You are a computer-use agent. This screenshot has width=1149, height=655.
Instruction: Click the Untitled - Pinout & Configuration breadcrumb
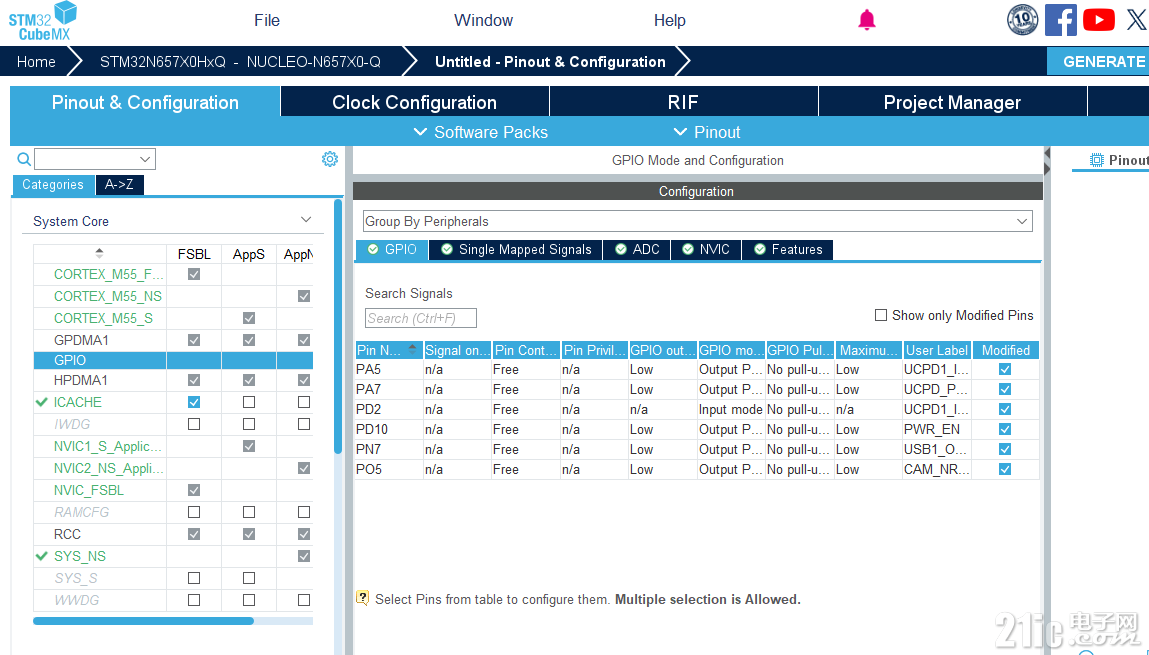tap(550, 62)
